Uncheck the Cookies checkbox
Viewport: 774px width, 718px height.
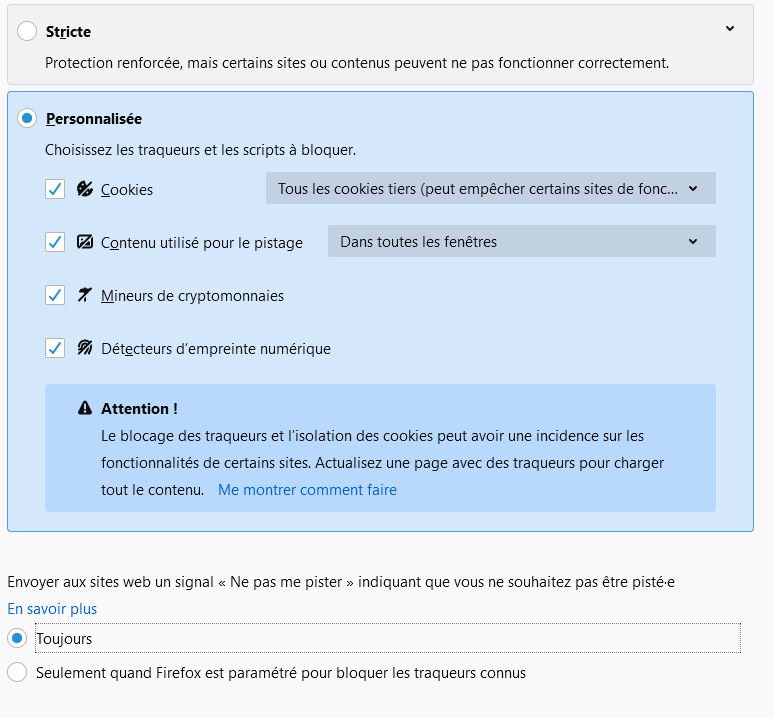(55, 189)
